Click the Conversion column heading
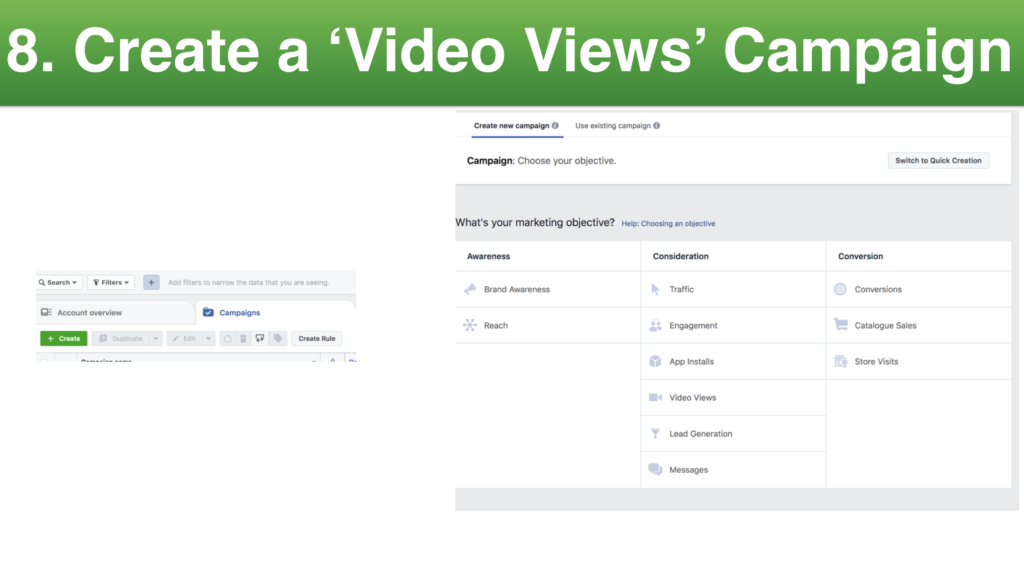 point(860,256)
